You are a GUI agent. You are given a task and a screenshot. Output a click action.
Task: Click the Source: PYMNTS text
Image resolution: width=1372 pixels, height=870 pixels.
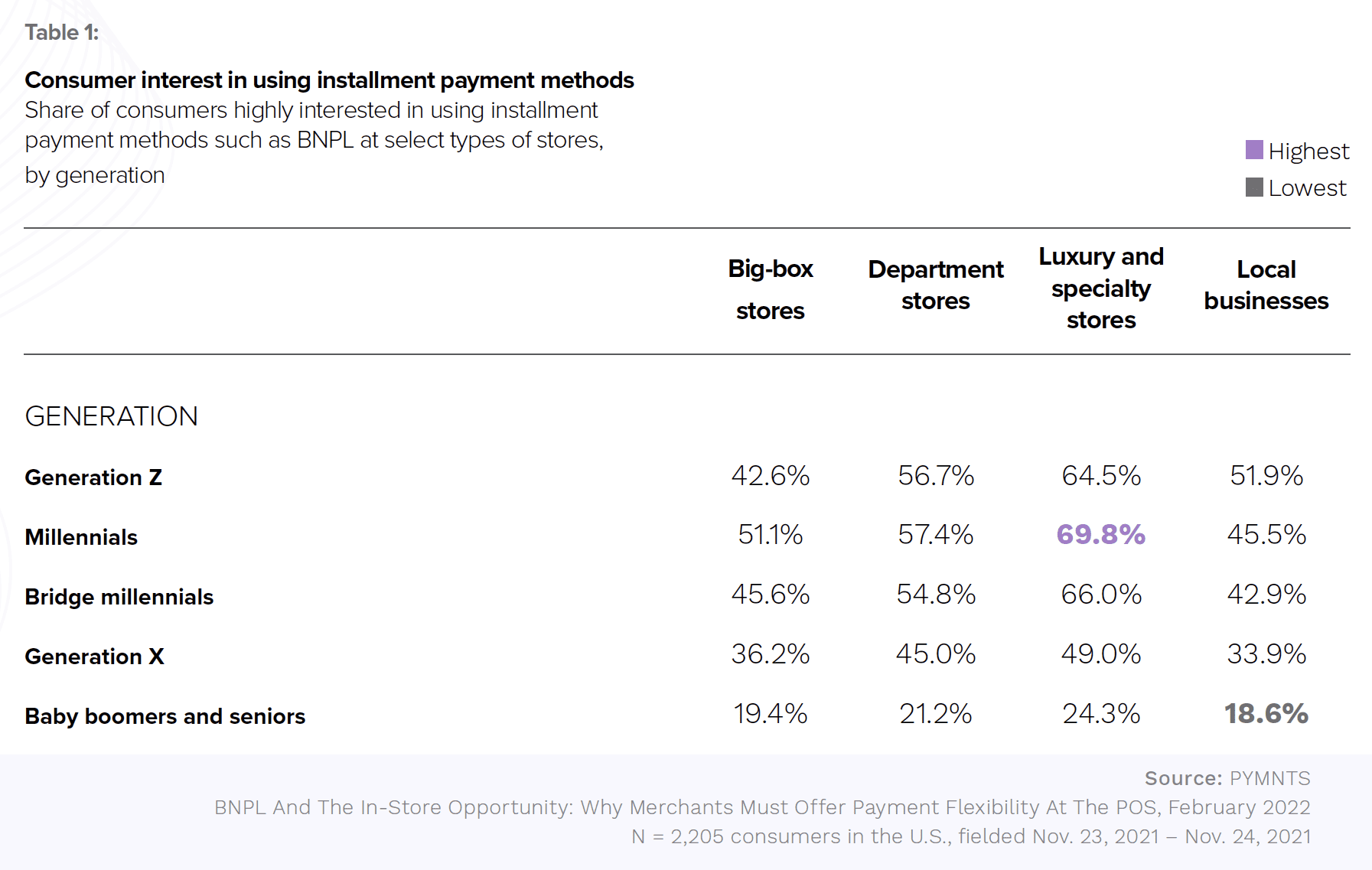(1227, 778)
